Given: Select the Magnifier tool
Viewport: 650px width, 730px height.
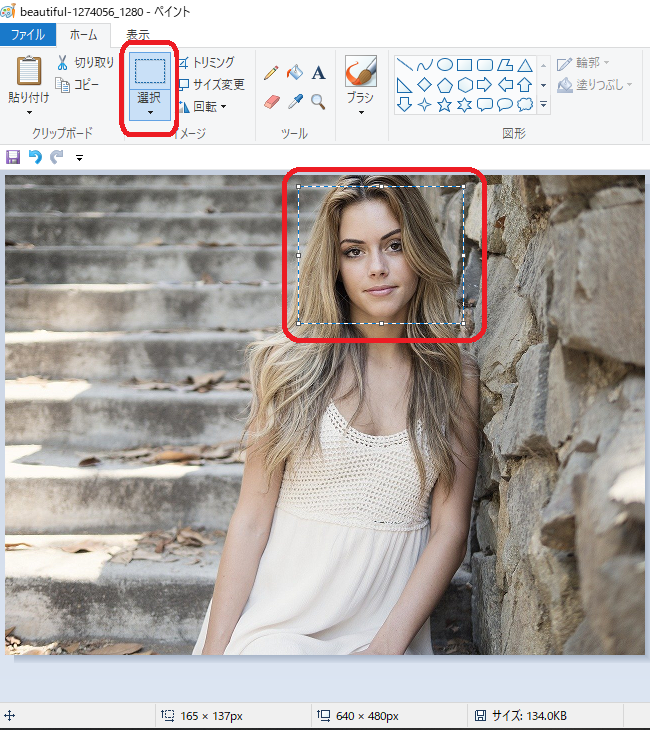Looking at the screenshot, I should (318, 101).
